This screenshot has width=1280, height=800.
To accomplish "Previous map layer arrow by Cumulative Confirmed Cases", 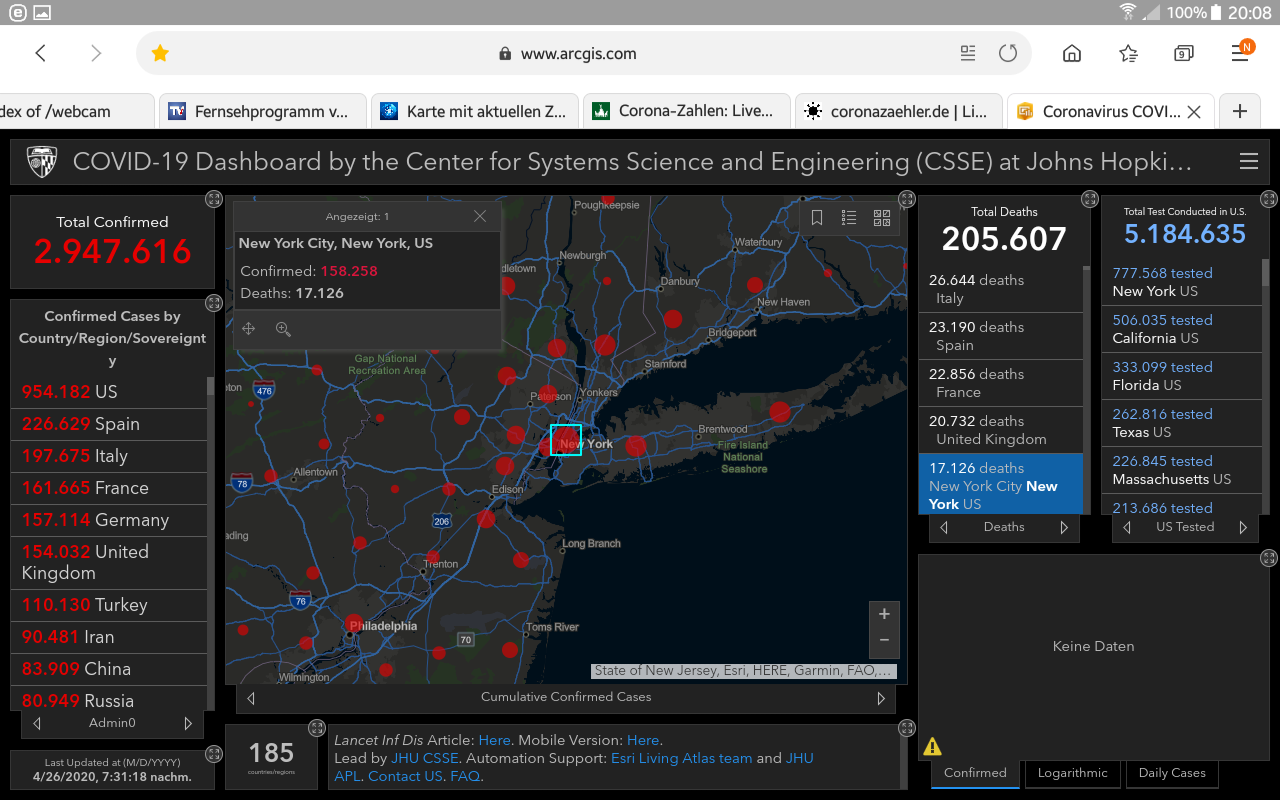I will (251, 698).
